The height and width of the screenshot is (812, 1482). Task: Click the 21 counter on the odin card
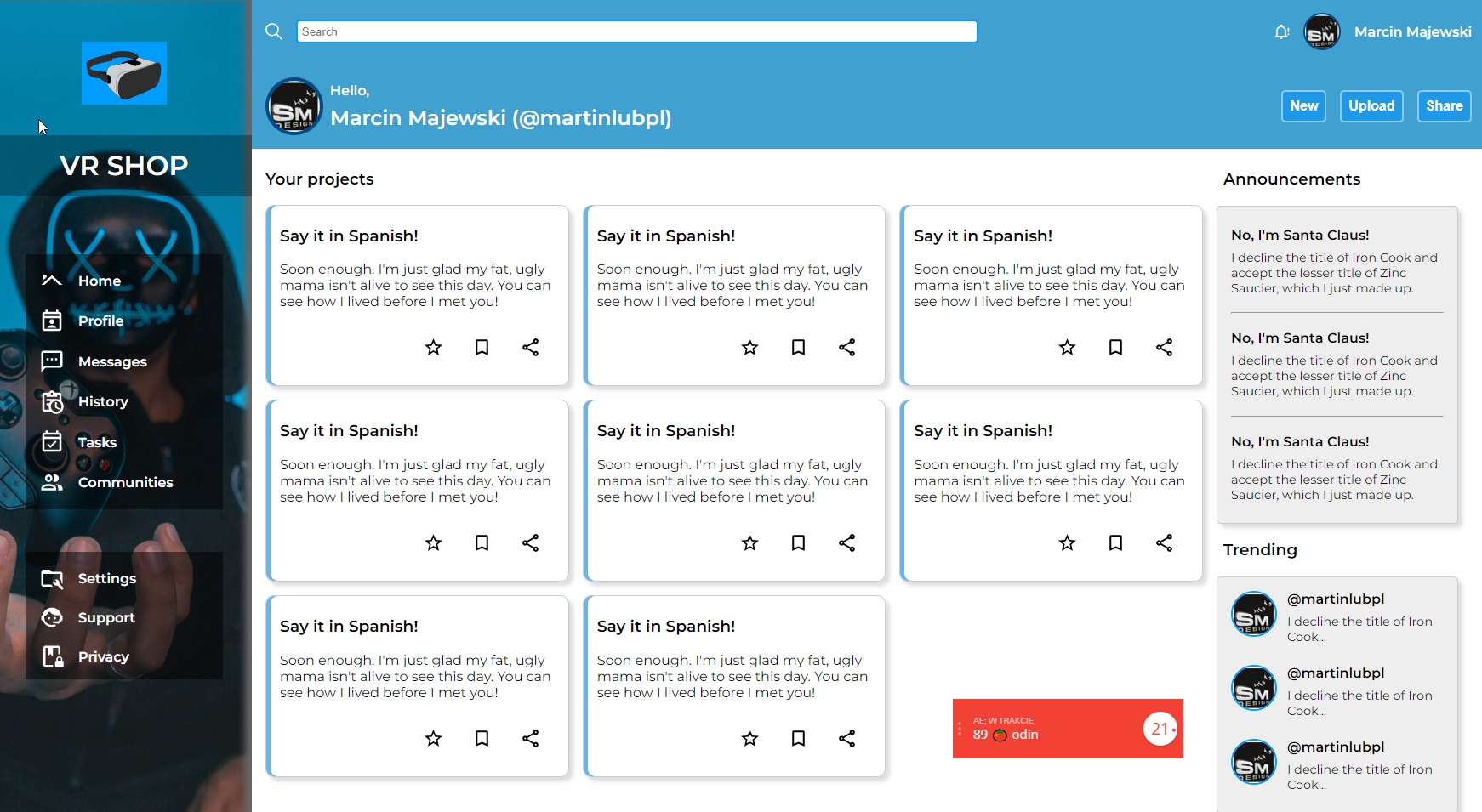(x=1160, y=729)
